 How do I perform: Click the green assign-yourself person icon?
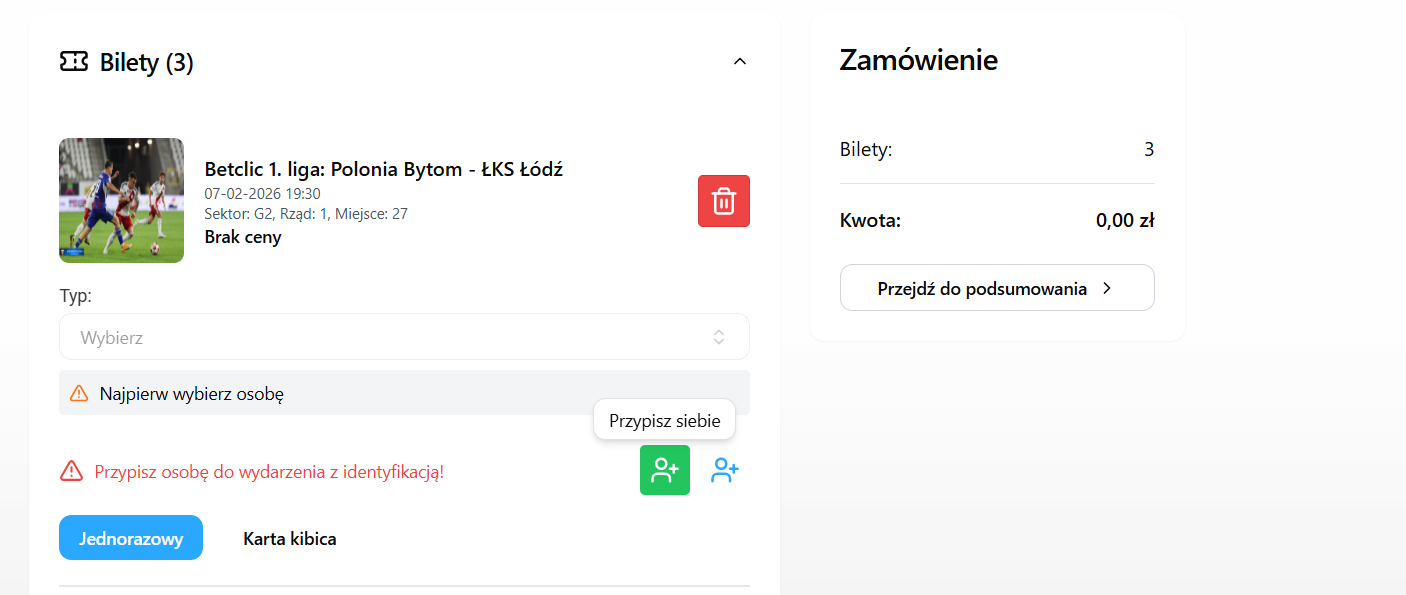664,470
